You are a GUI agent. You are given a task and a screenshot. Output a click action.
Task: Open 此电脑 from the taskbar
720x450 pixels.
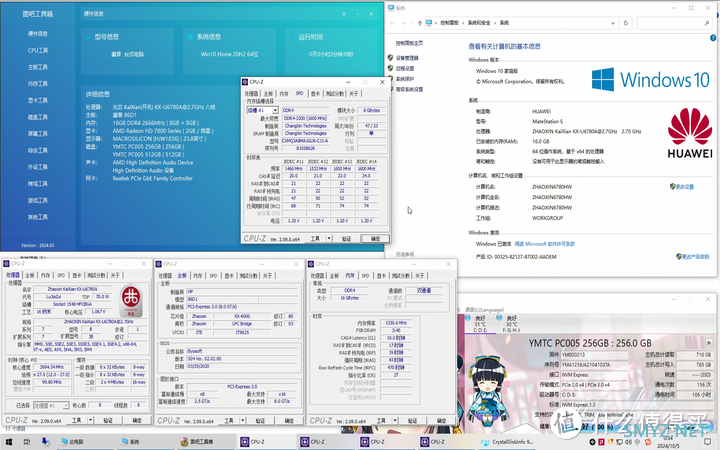72,442
